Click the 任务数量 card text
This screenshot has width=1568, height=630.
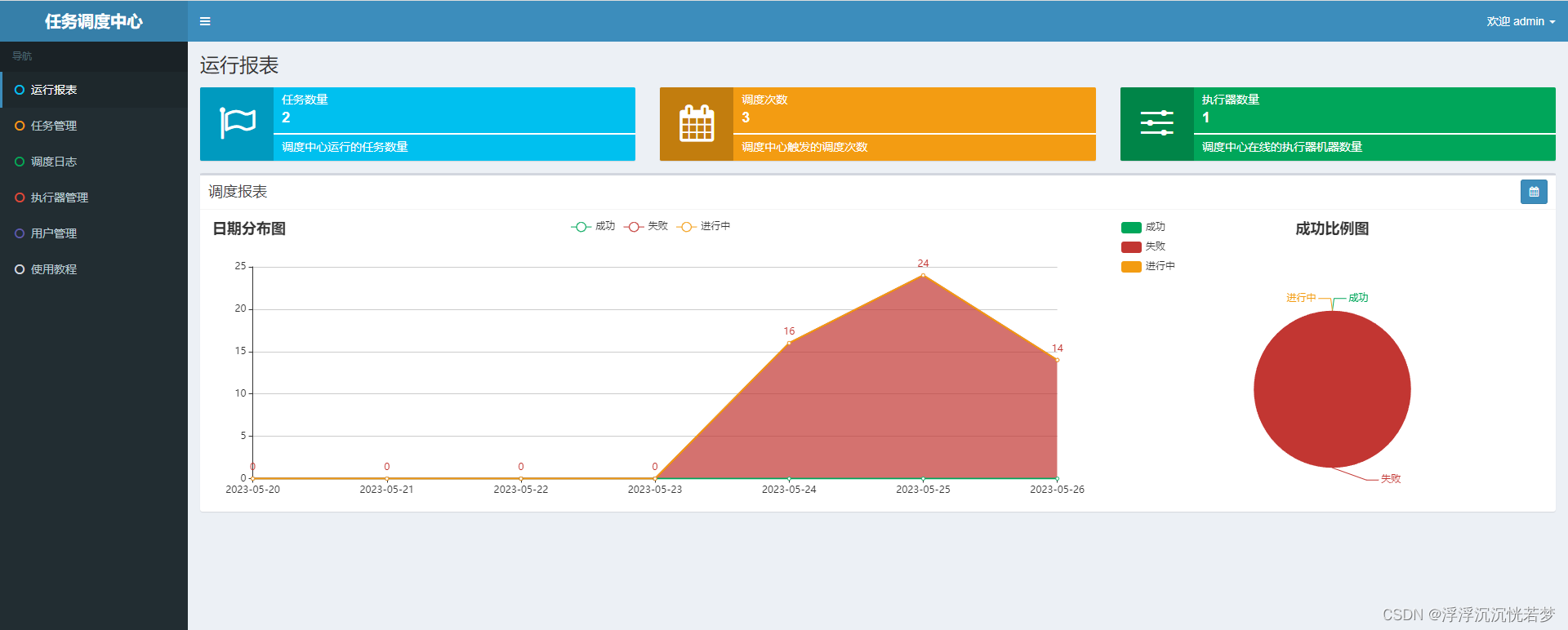tap(305, 100)
